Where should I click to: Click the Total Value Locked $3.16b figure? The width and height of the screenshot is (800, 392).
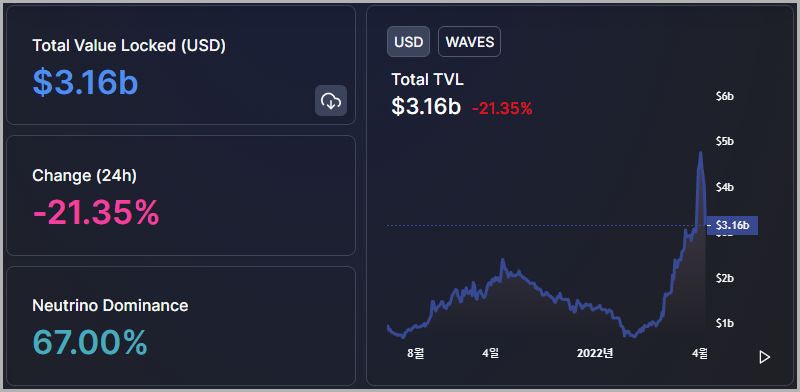(x=85, y=82)
